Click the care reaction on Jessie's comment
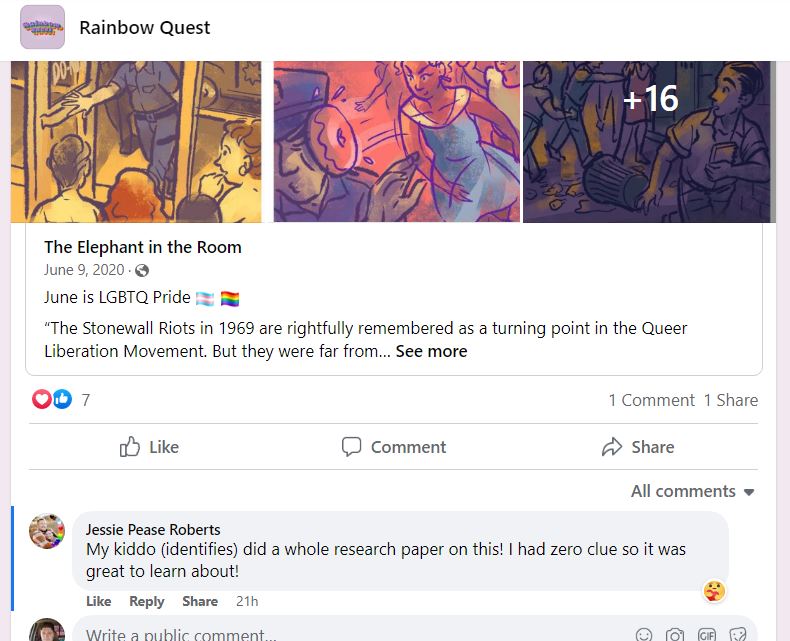 [714, 591]
